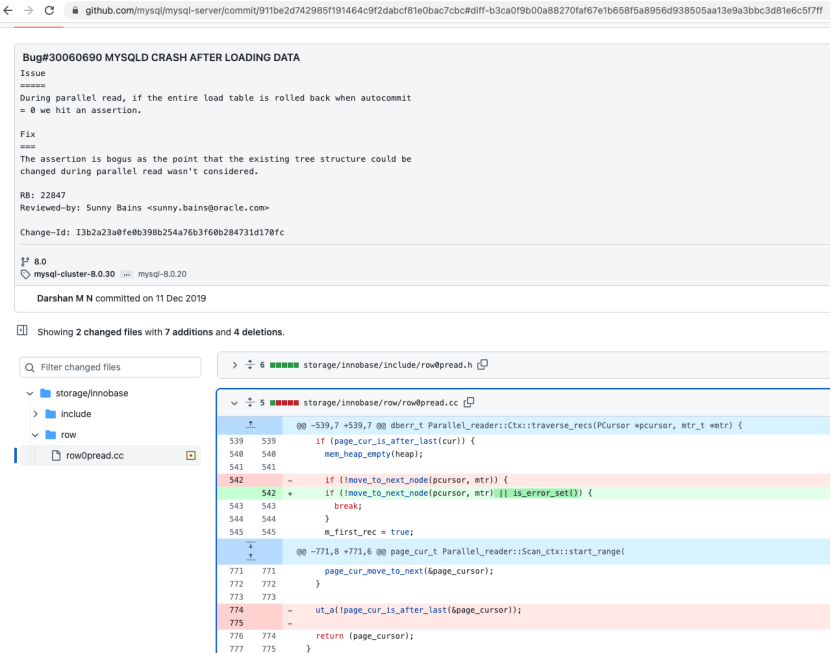Focus the Filter changed files field
Viewport: 831px width, 653px height.
(110, 367)
